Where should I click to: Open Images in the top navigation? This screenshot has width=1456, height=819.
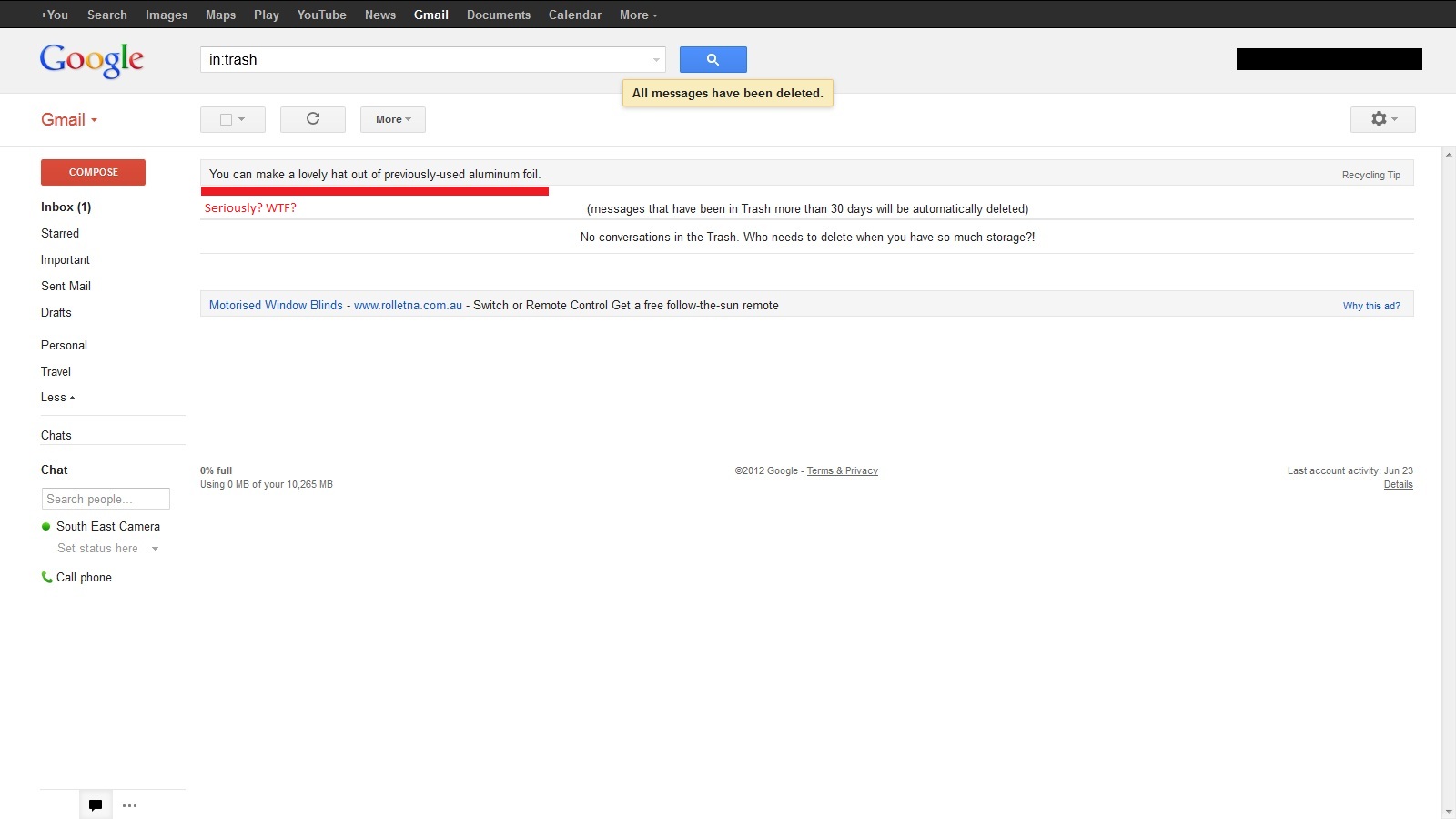[167, 15]
